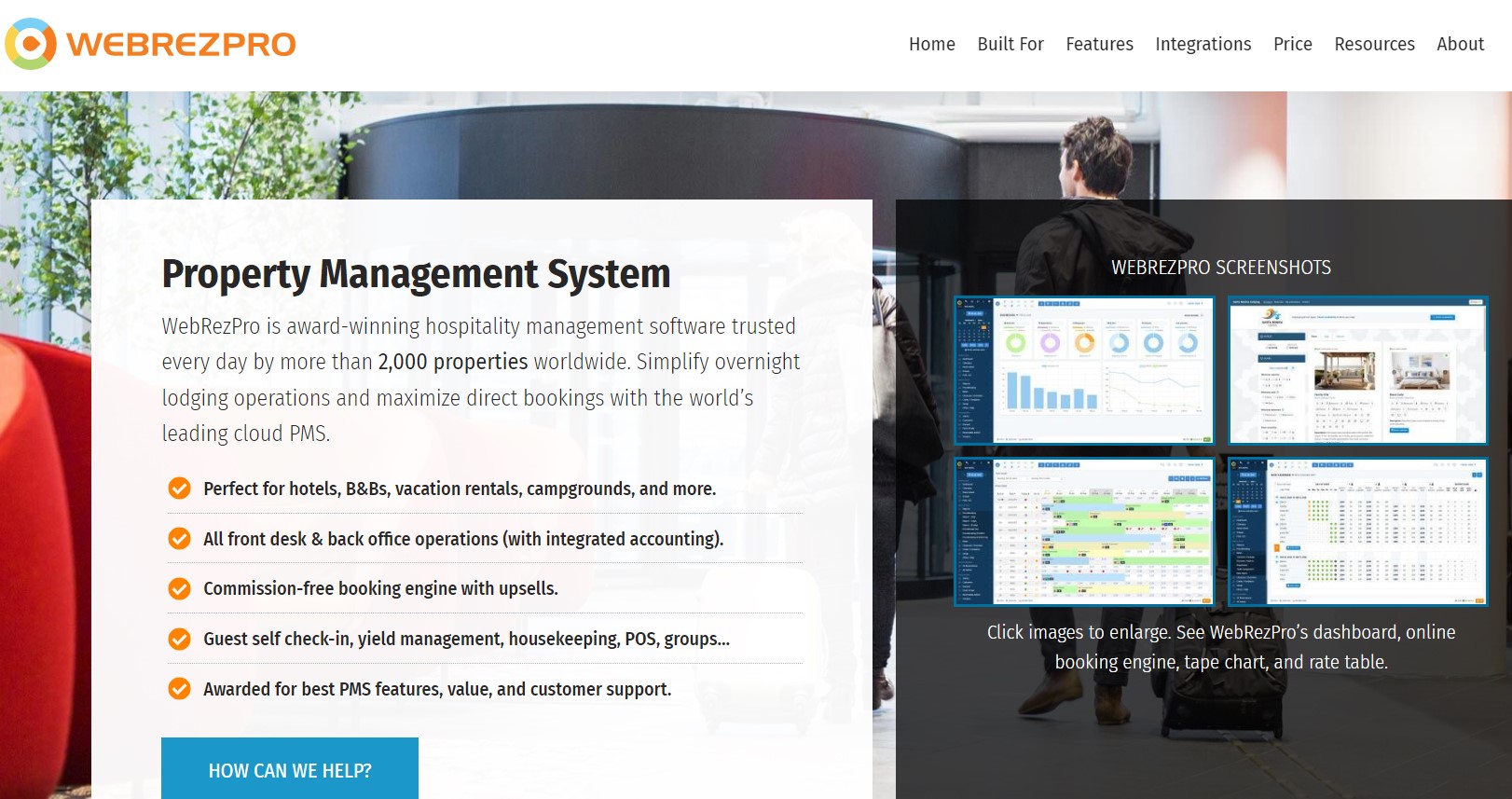
Task: Enlarge the dashboard screenshot thumbnail
Action: pyautogui.click(x=1085, y=370)
